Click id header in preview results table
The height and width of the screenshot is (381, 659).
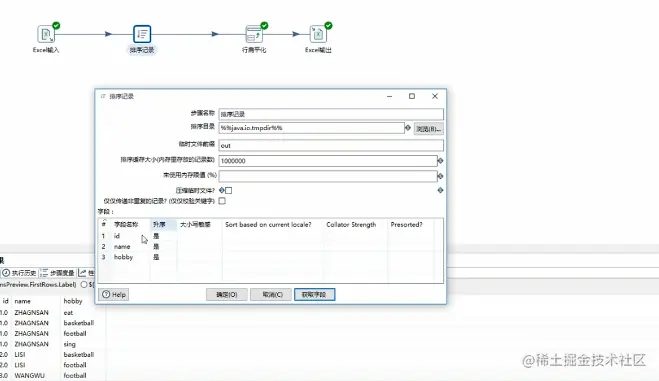point(5,301)
